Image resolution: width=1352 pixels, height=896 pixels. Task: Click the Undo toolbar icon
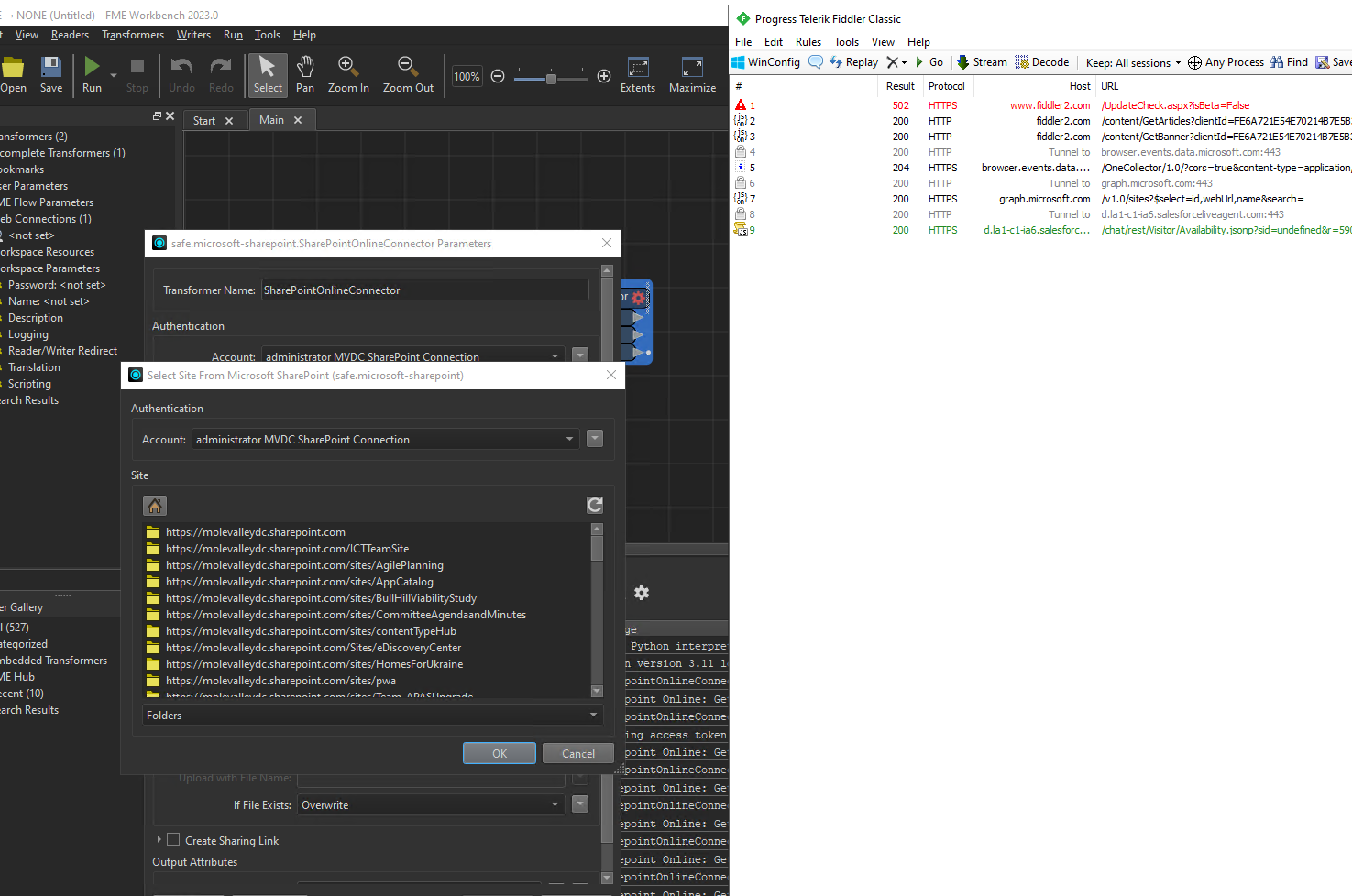(x=181, y=67)
